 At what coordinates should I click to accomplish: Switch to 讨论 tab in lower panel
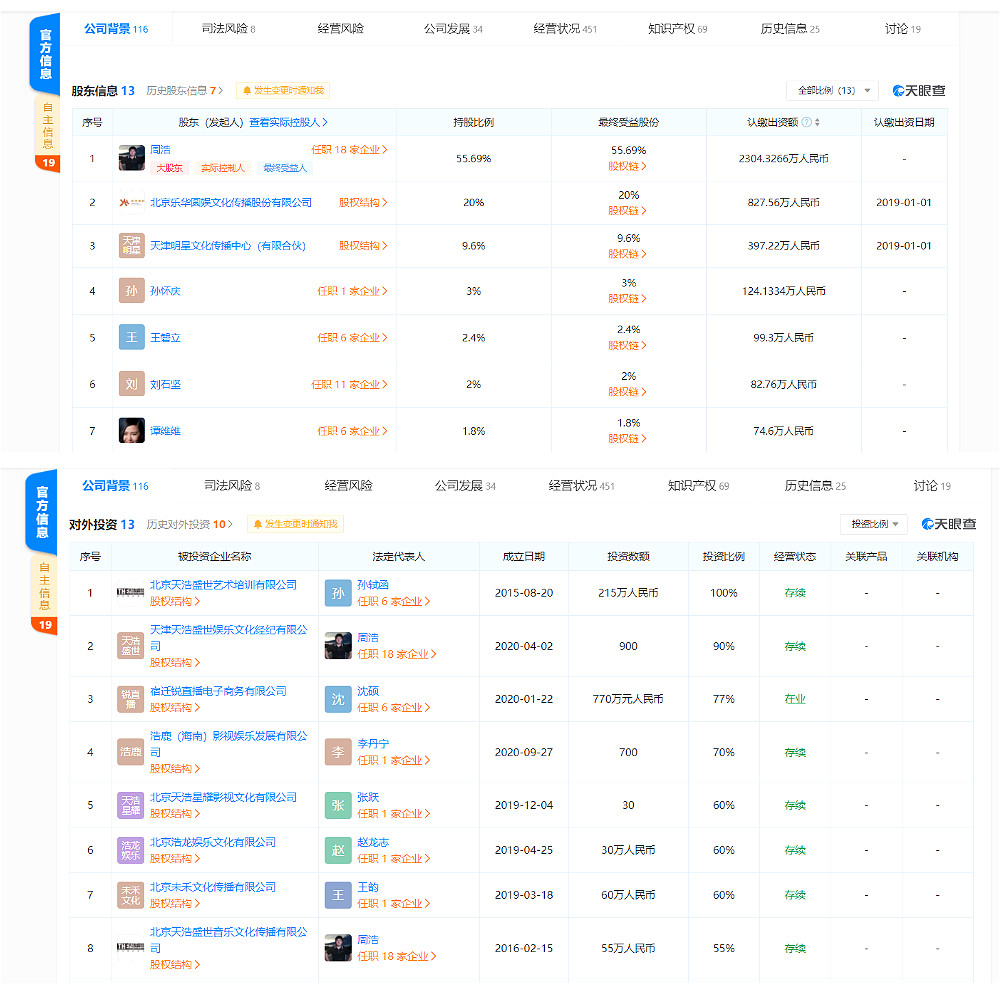pos(932,486)
